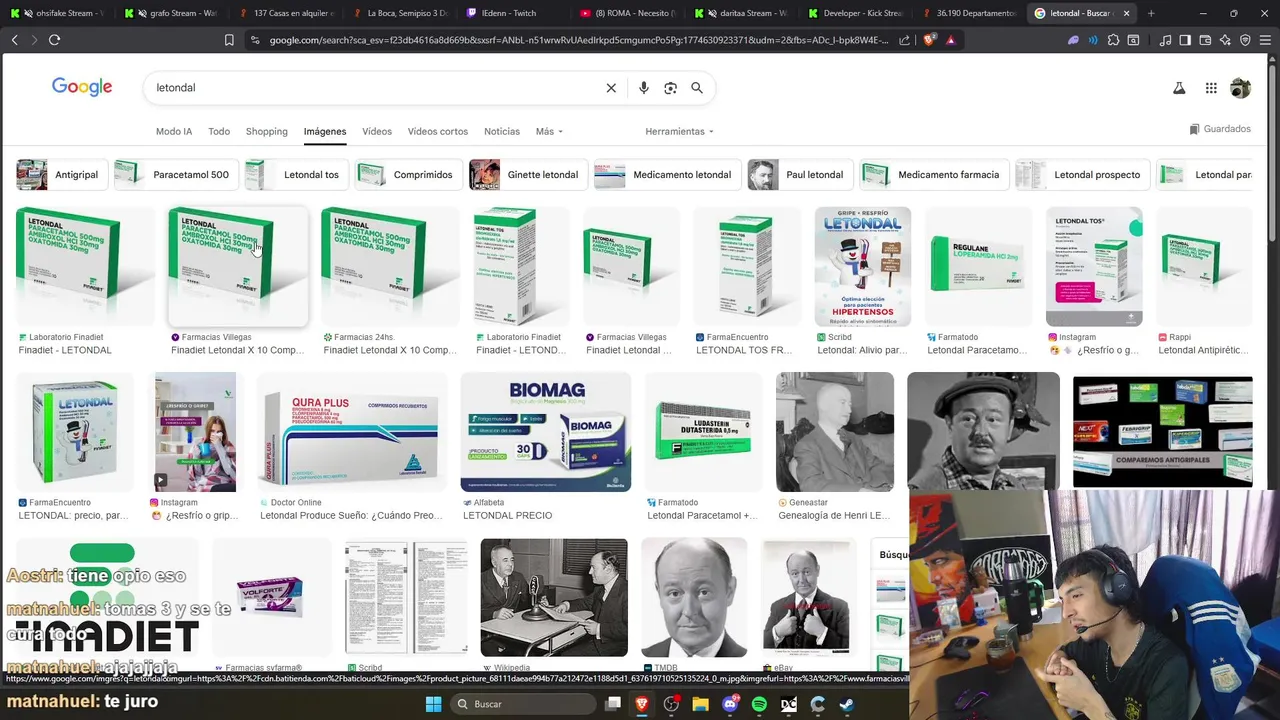
Task: Filter images by Medicamento letondal chip
Action: 667,174
